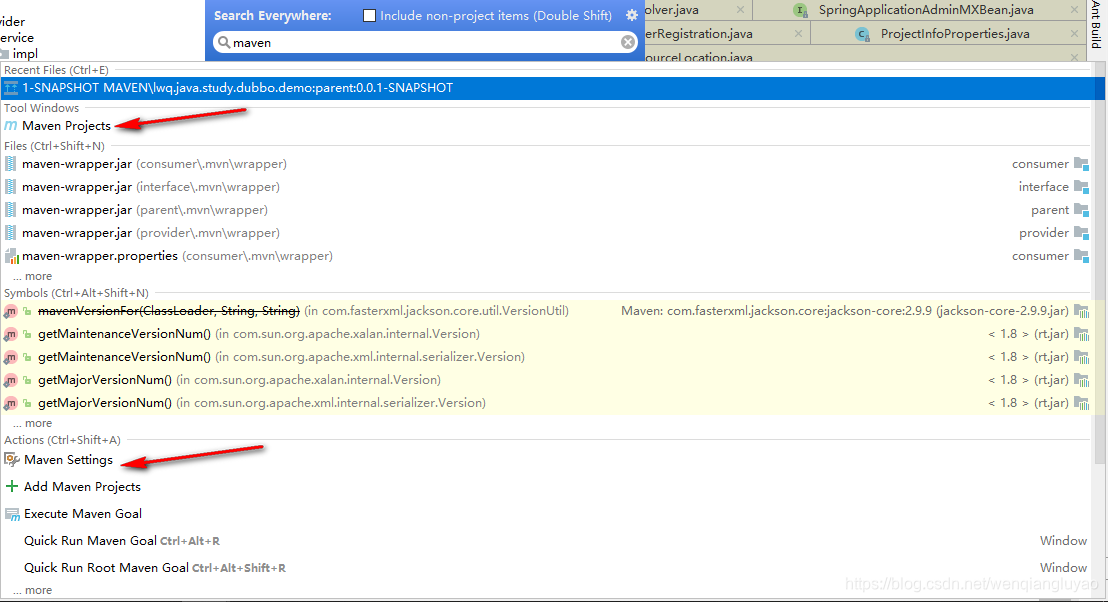
Task: Click the Maven Settings wrench icon
Action: tap(11, 460)
